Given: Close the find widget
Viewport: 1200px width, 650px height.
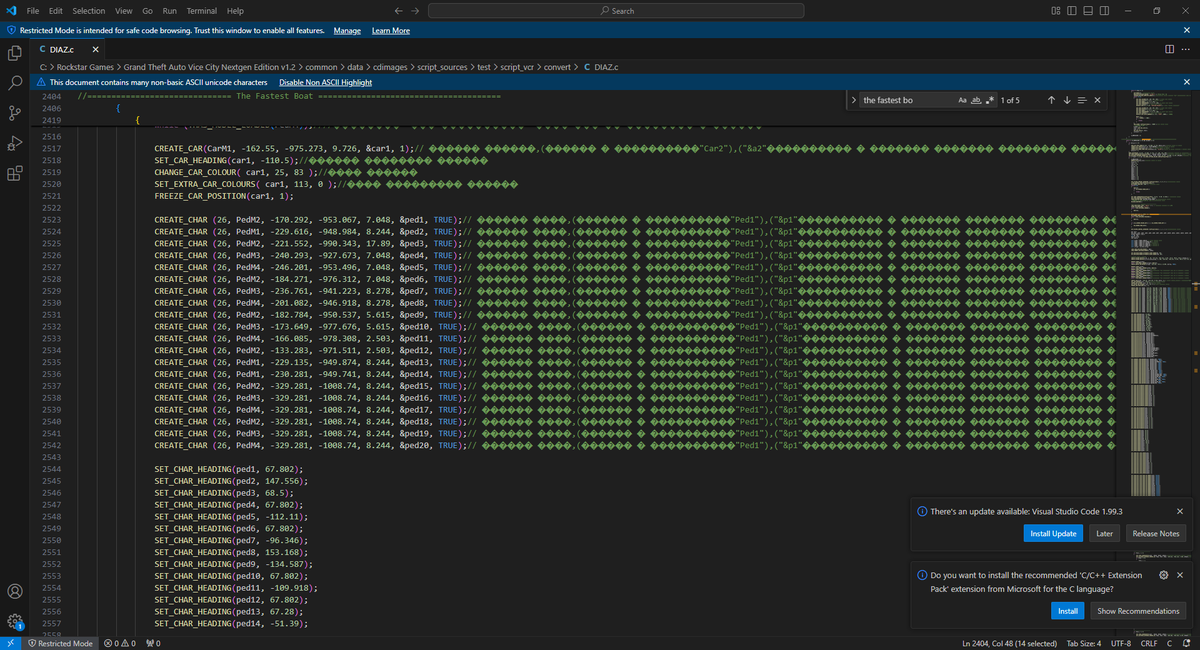Looking at the screenshot, I should 1097,100.
